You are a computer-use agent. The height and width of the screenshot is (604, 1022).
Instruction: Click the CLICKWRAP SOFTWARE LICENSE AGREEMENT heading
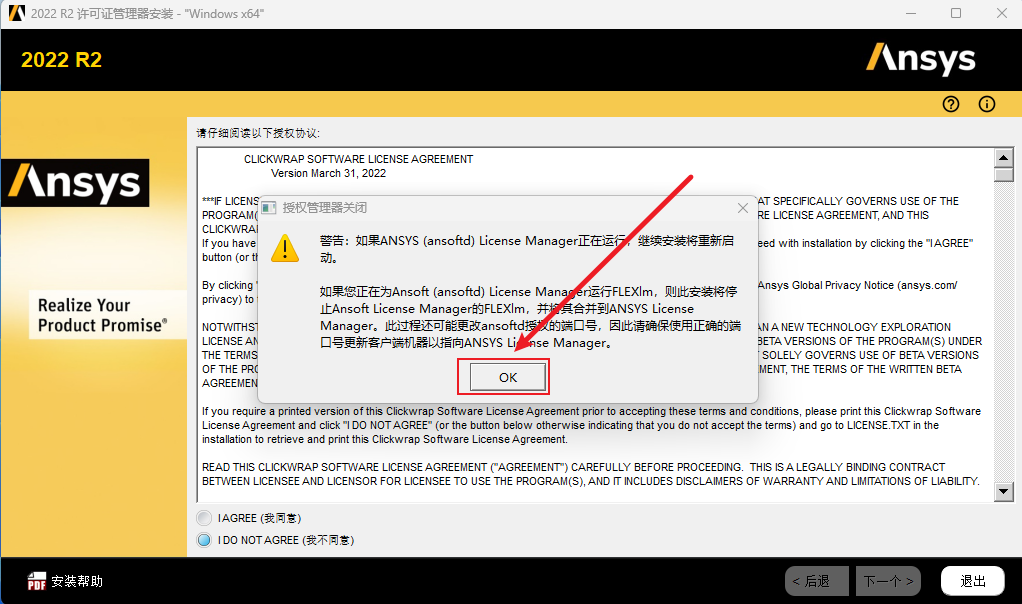click(x=358, y=159)
